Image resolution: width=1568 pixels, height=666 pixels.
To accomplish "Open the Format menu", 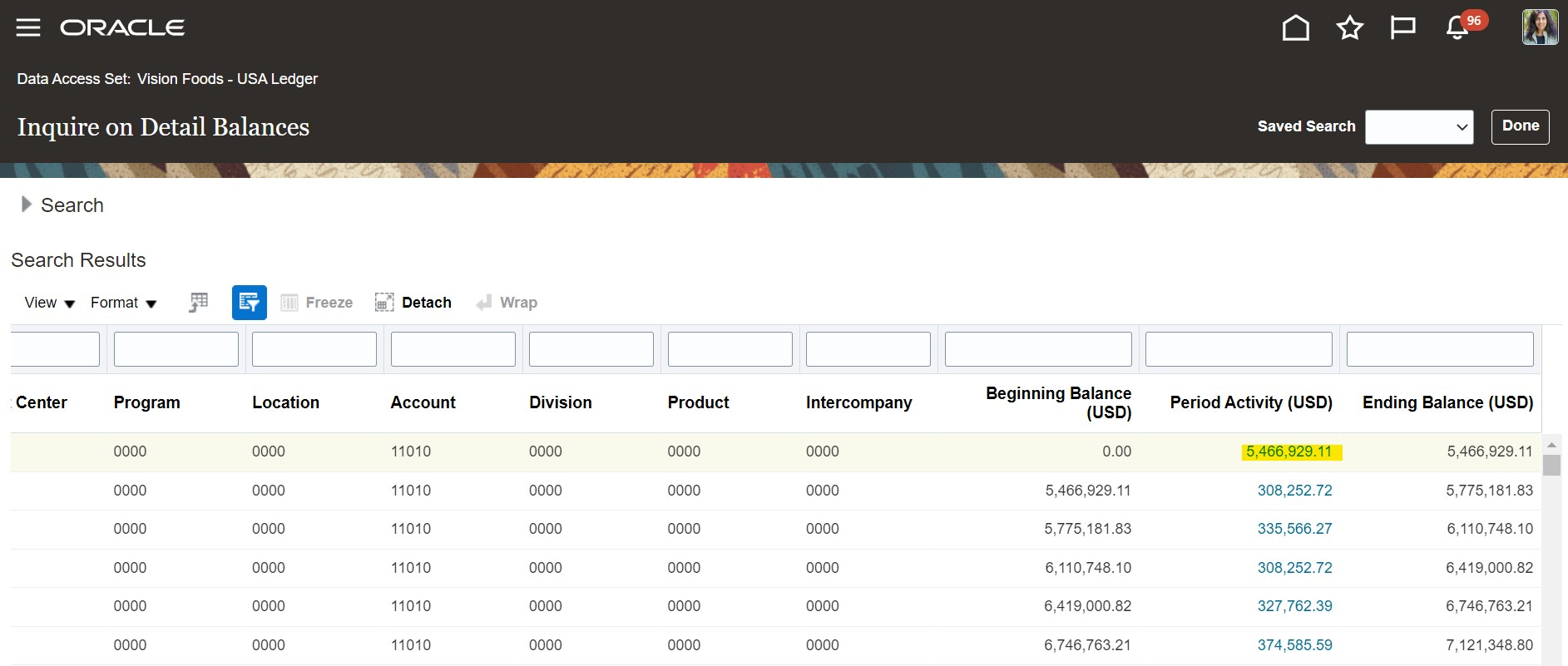I will click(x=124, y=303).
